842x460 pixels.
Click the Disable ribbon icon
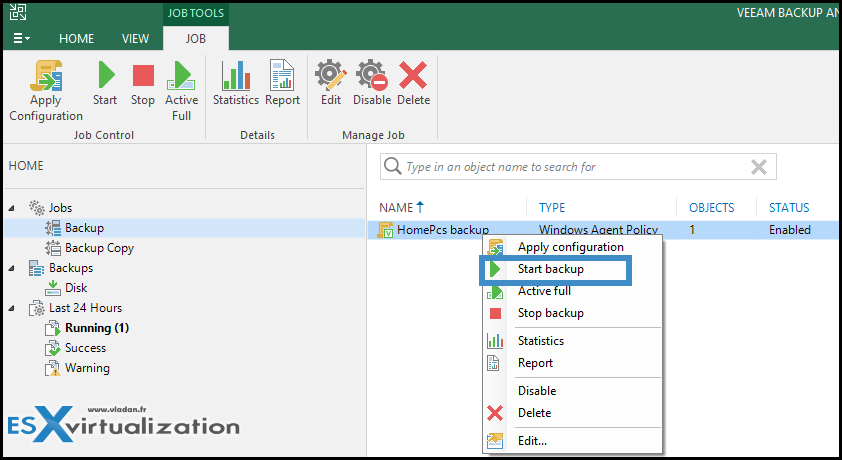coord(372,75)
